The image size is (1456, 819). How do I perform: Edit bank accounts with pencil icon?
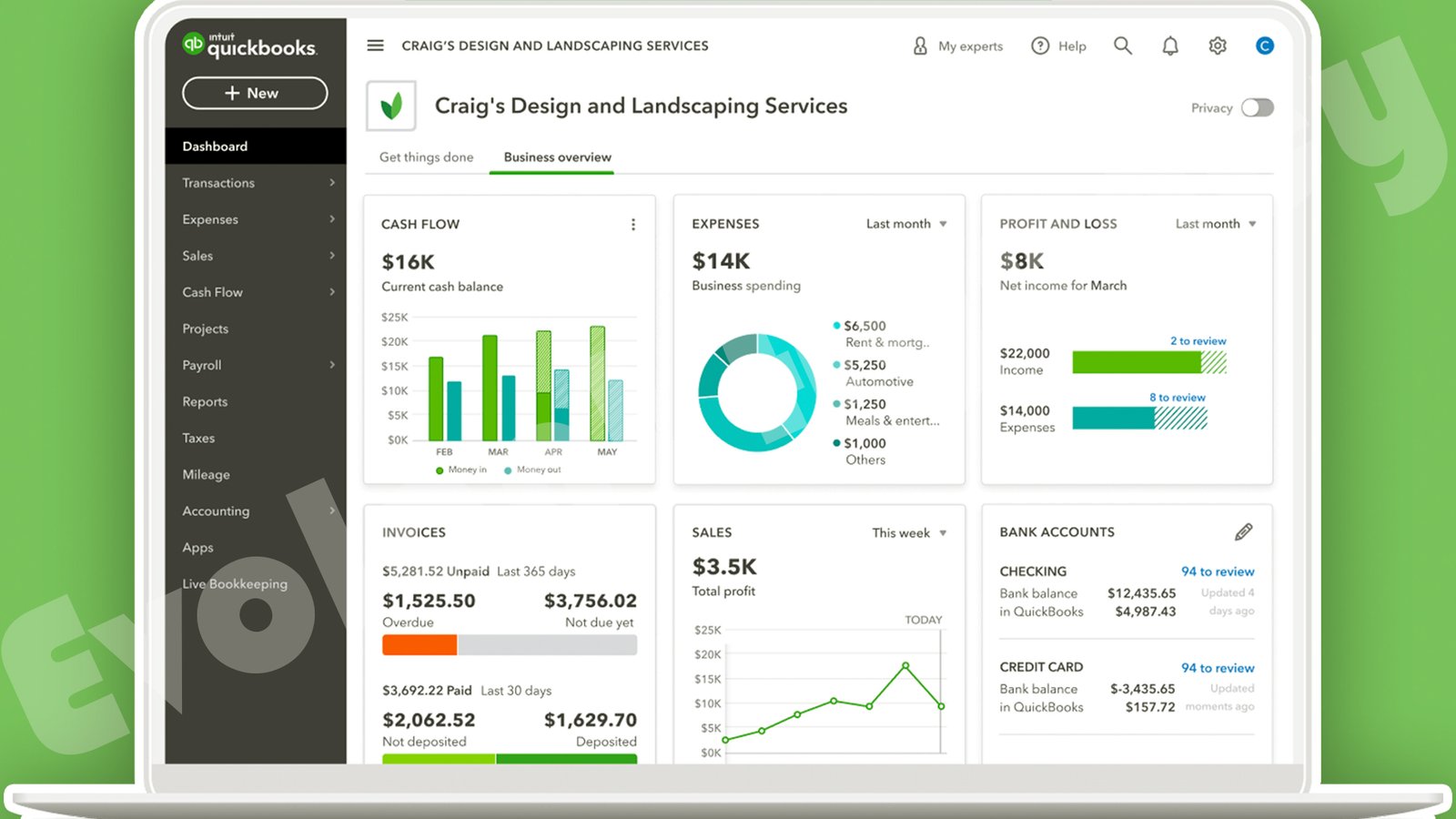1244,531
